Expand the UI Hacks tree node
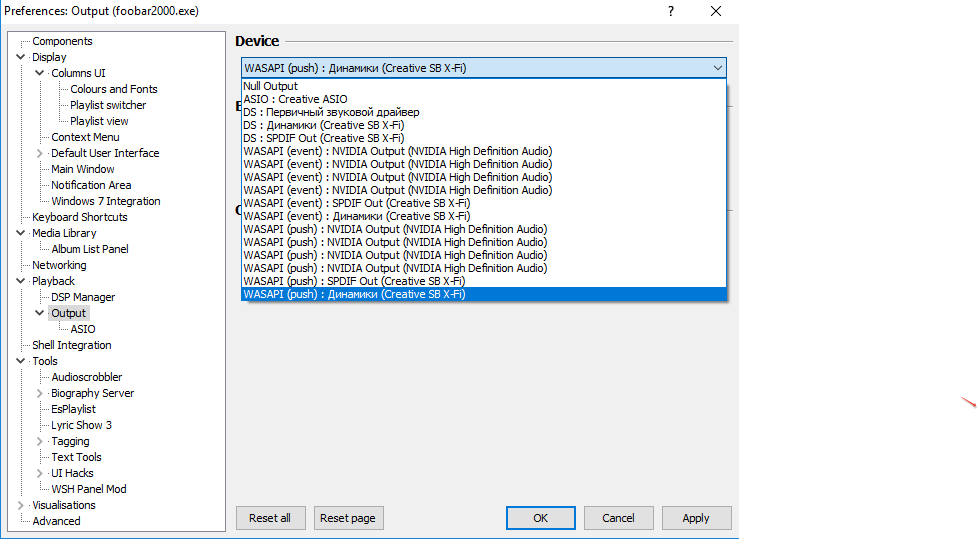 pyautogui.click(x=40, y=473)
